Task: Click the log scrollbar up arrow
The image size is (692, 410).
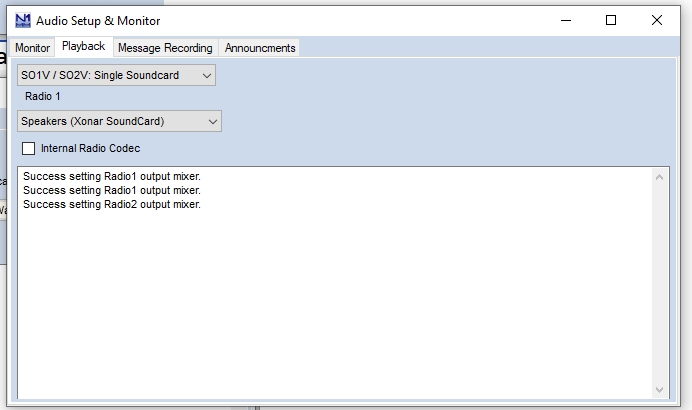Action: pyautogui.click(x=660, y=177)
